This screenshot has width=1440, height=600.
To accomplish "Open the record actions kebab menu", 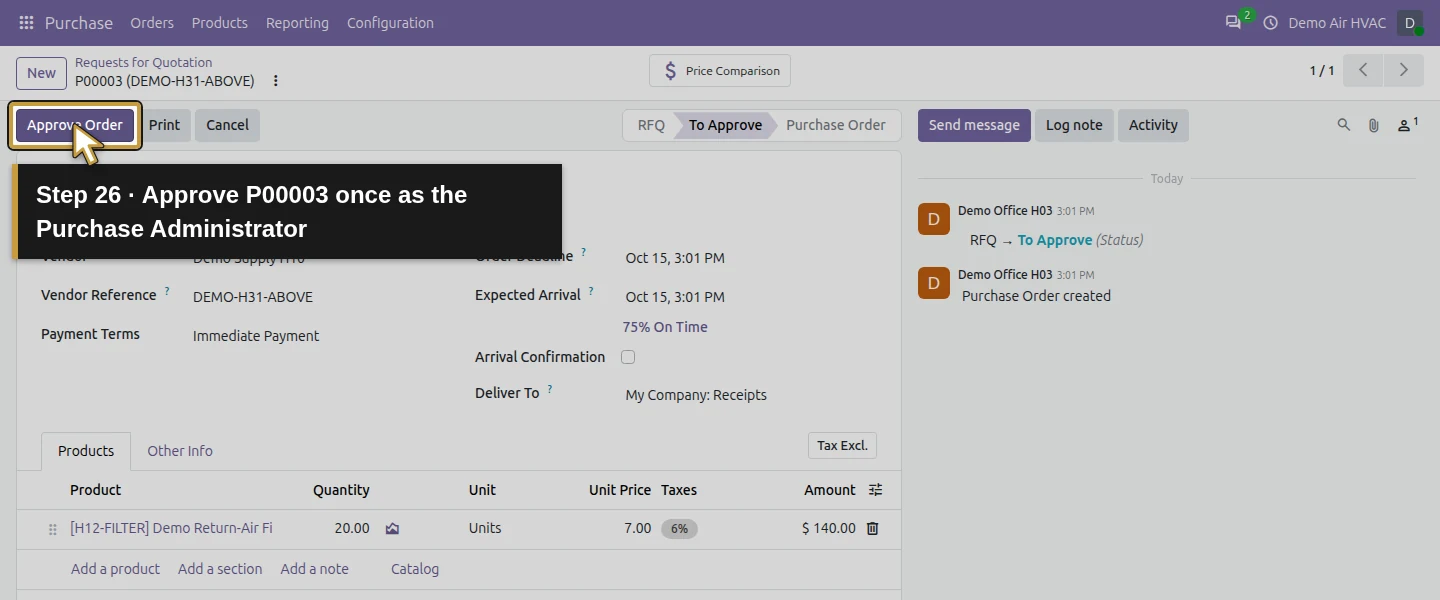I will [x=276, y=81].
